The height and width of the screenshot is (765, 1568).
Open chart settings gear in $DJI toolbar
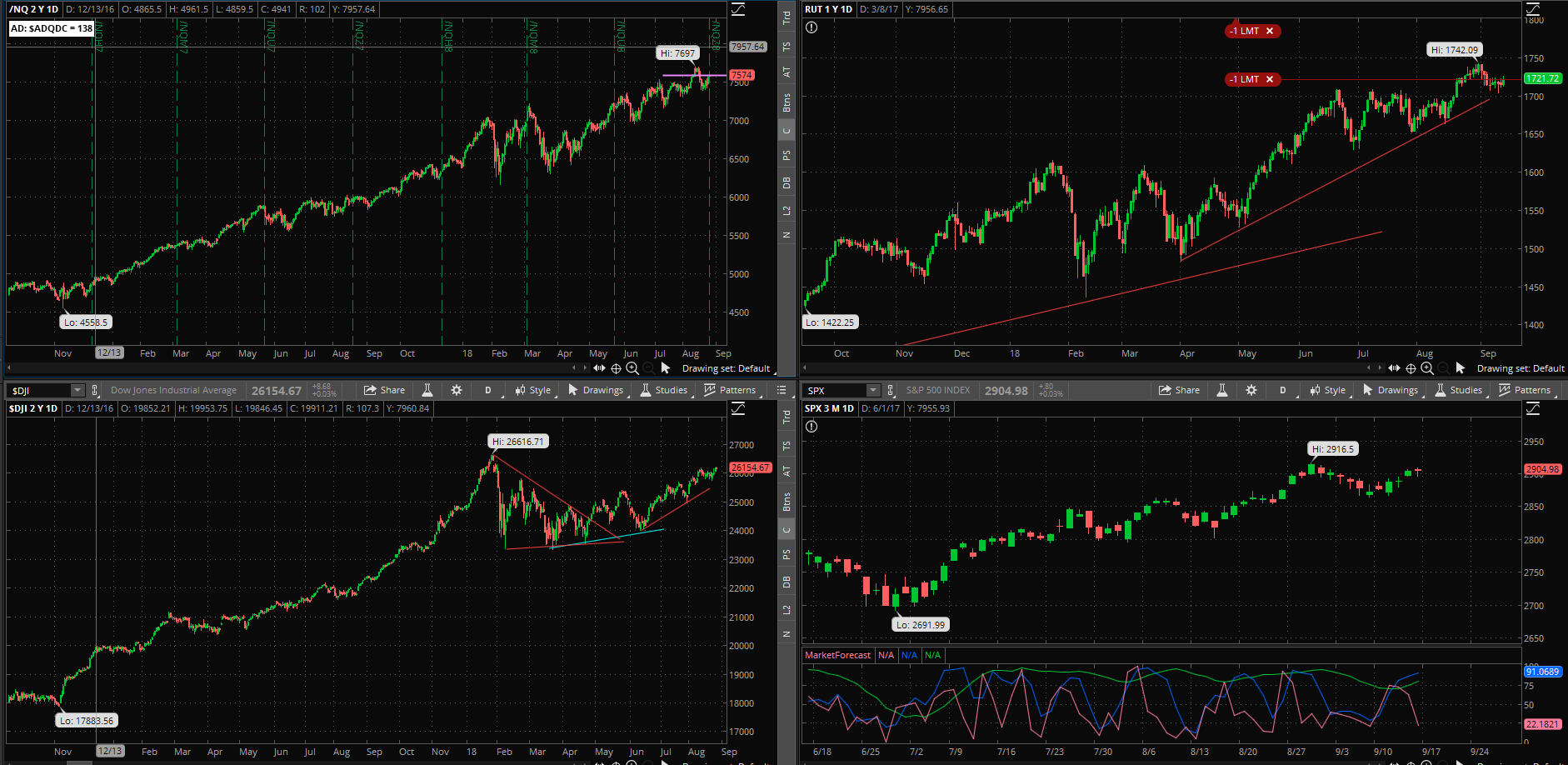click(457, 390)
